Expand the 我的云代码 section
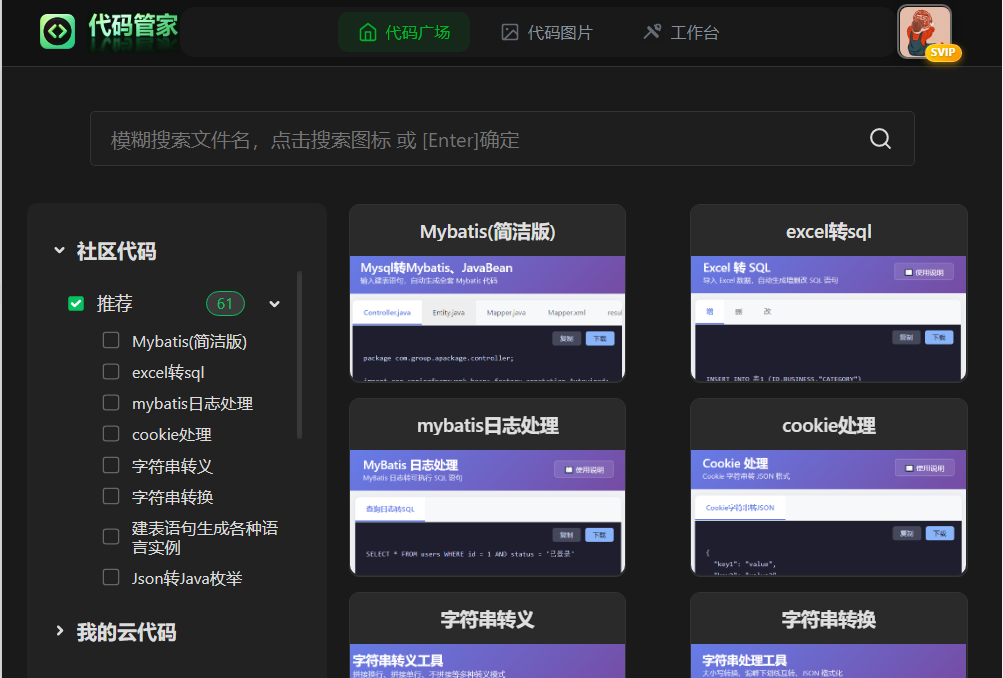 click(59, 631)
